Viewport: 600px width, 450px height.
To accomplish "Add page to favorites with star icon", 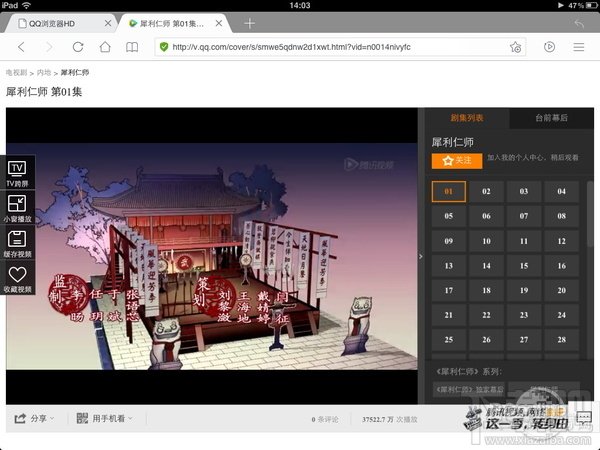I will (515, 47).
